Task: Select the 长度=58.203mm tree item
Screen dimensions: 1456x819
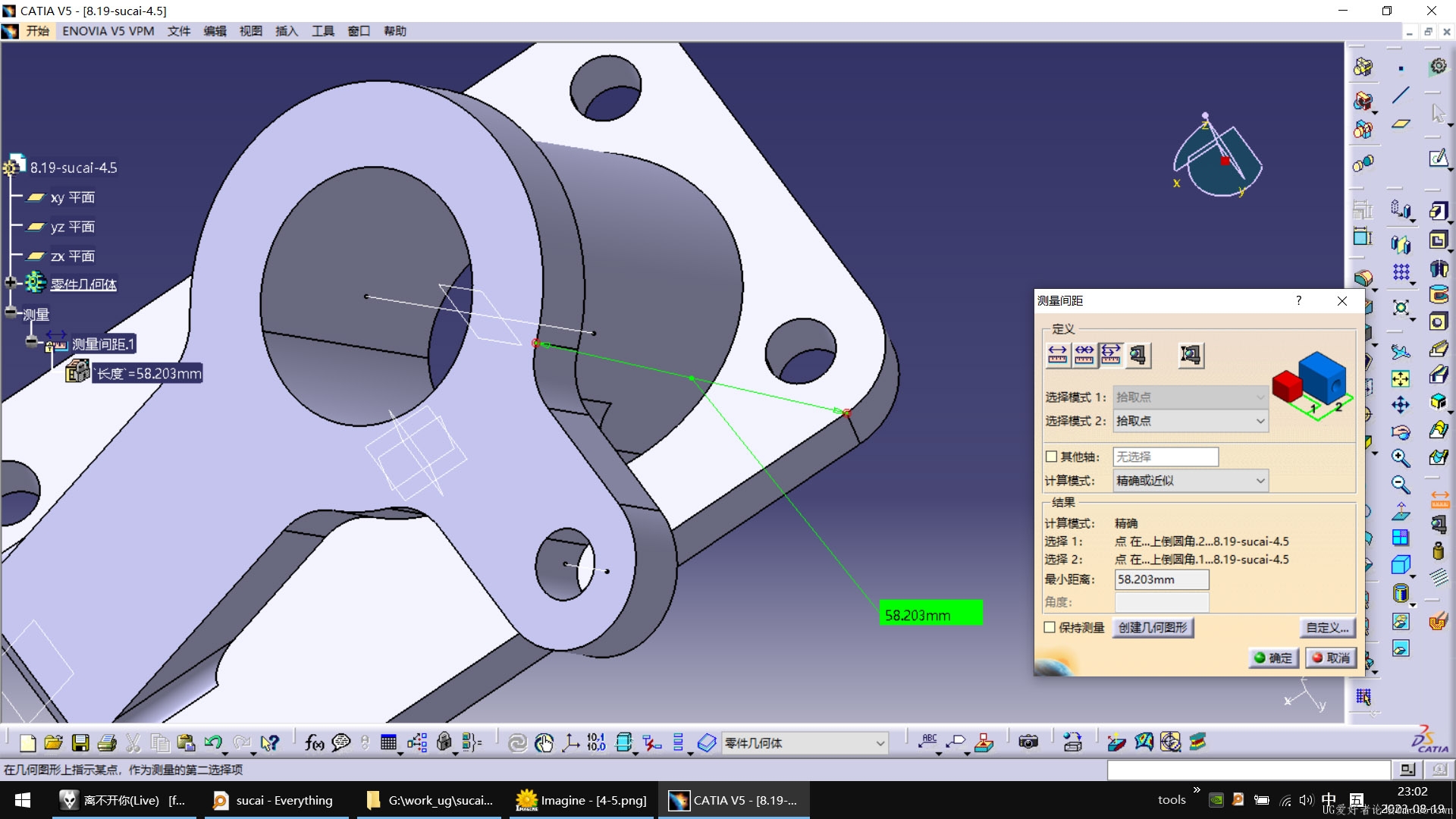Action: point(149,373)
